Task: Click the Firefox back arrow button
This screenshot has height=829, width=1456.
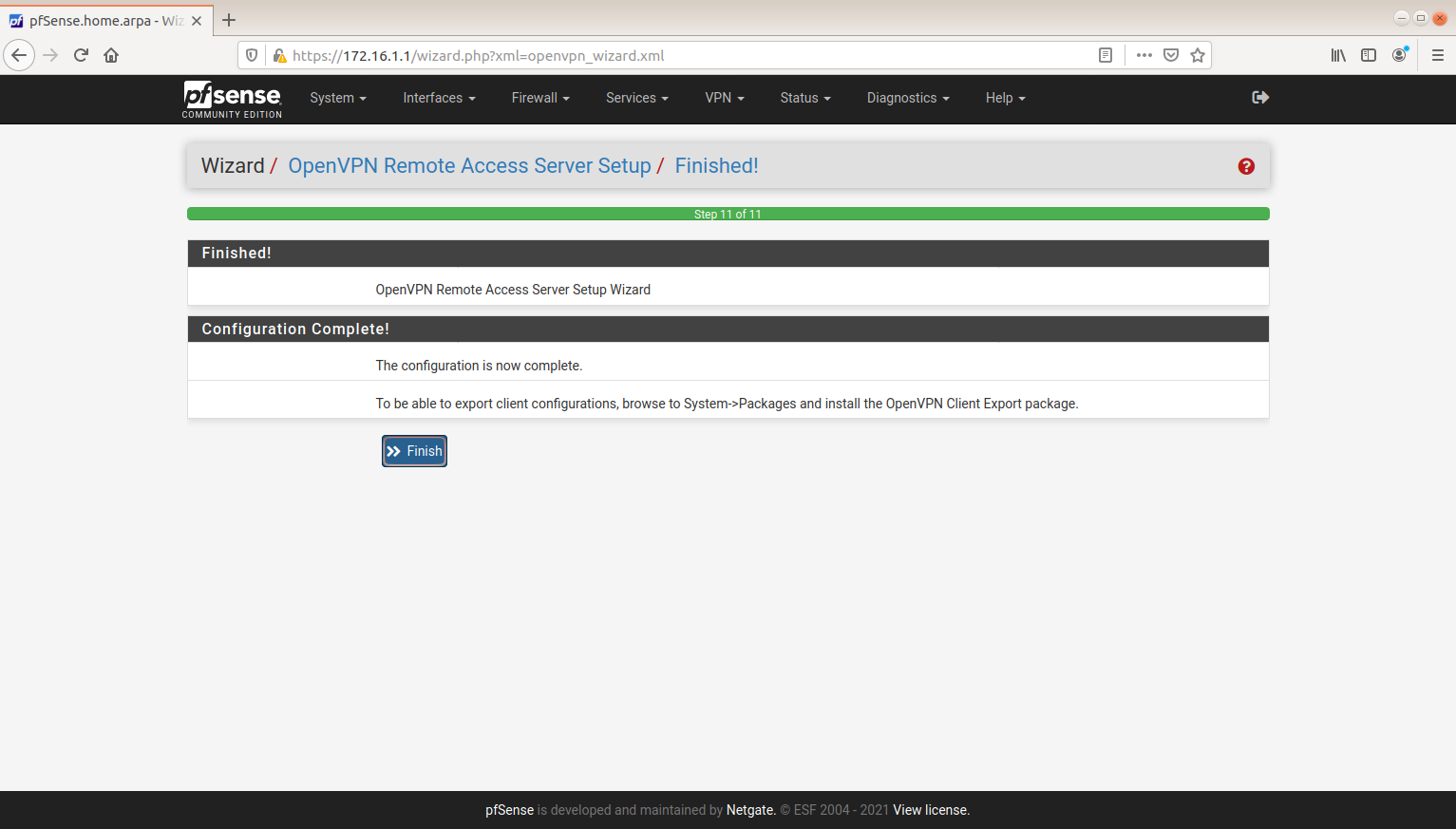Action: coord(19,55)
